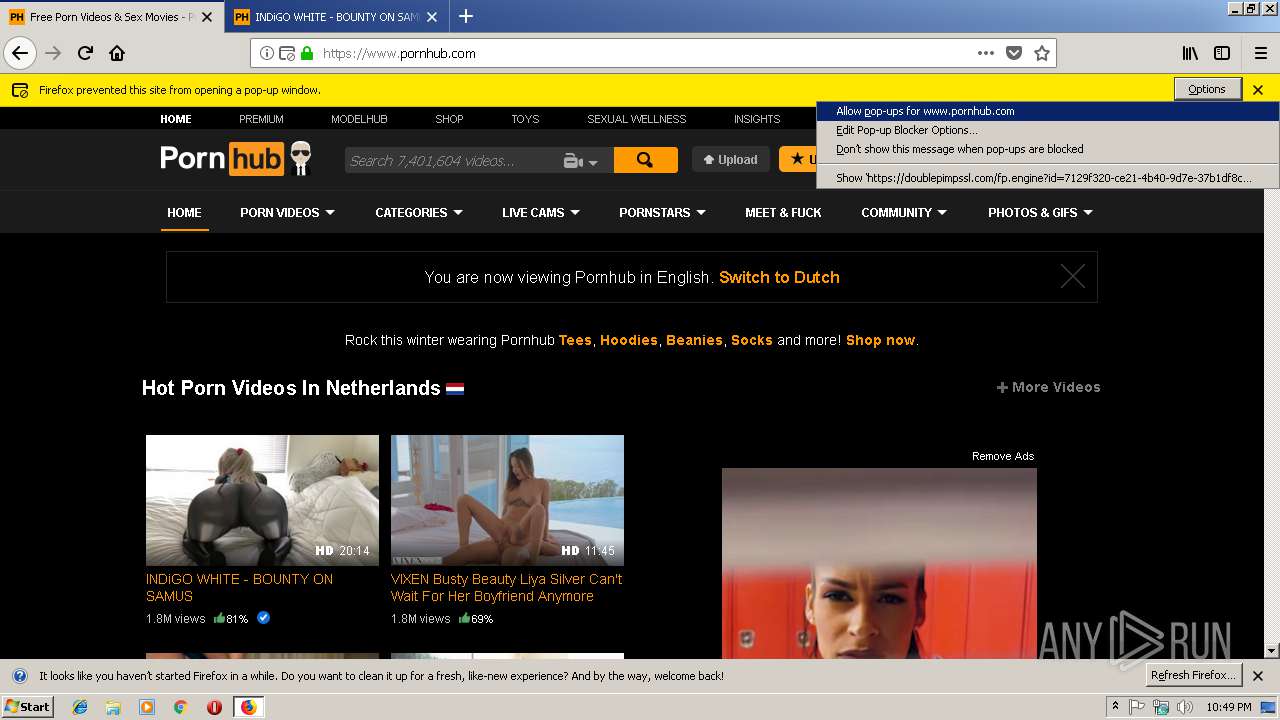The width and height of the screenshot is (1280, 720).
Task: Open the Firefox Library icon
Action: [x=1190, y=53]
